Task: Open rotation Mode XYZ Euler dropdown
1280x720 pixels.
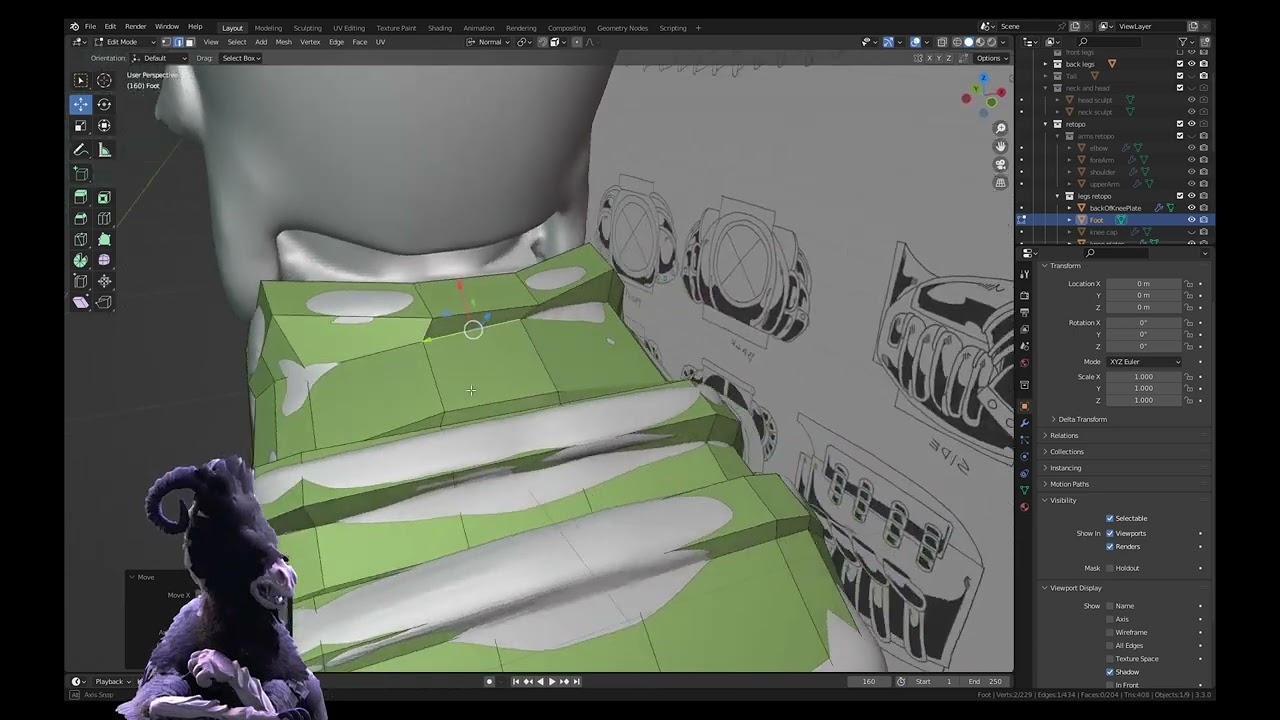Action: coord(1144,362)
